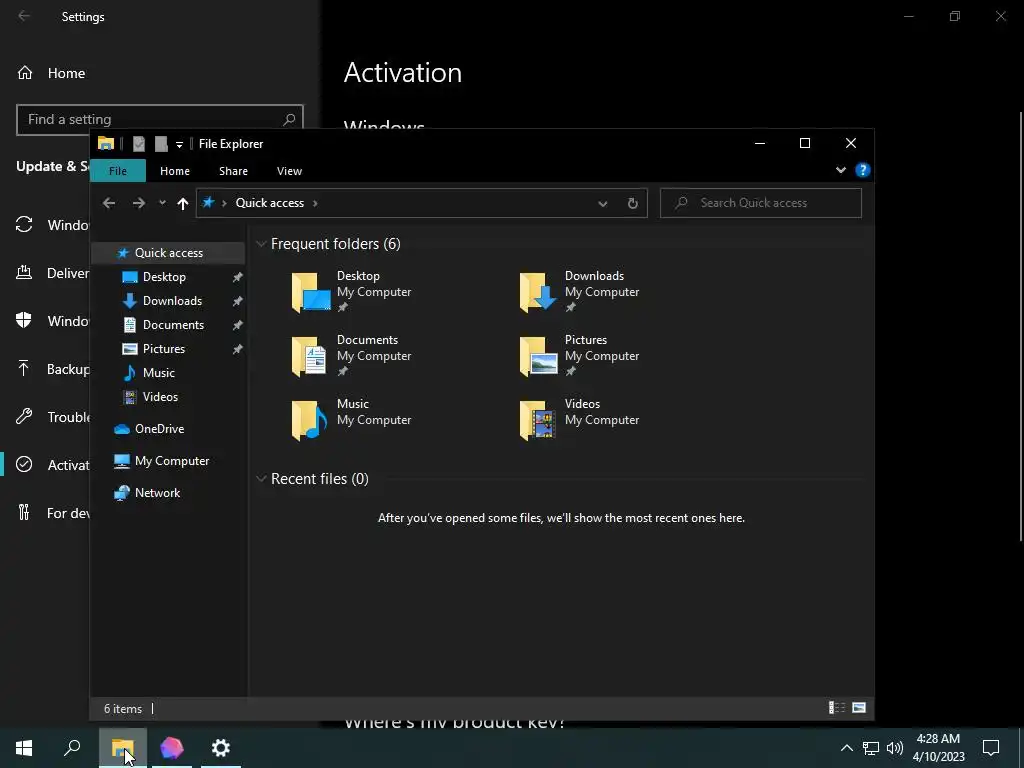
Task: Click the New folder icon in Explorer's title bar
Action: (x=161, y=144)
